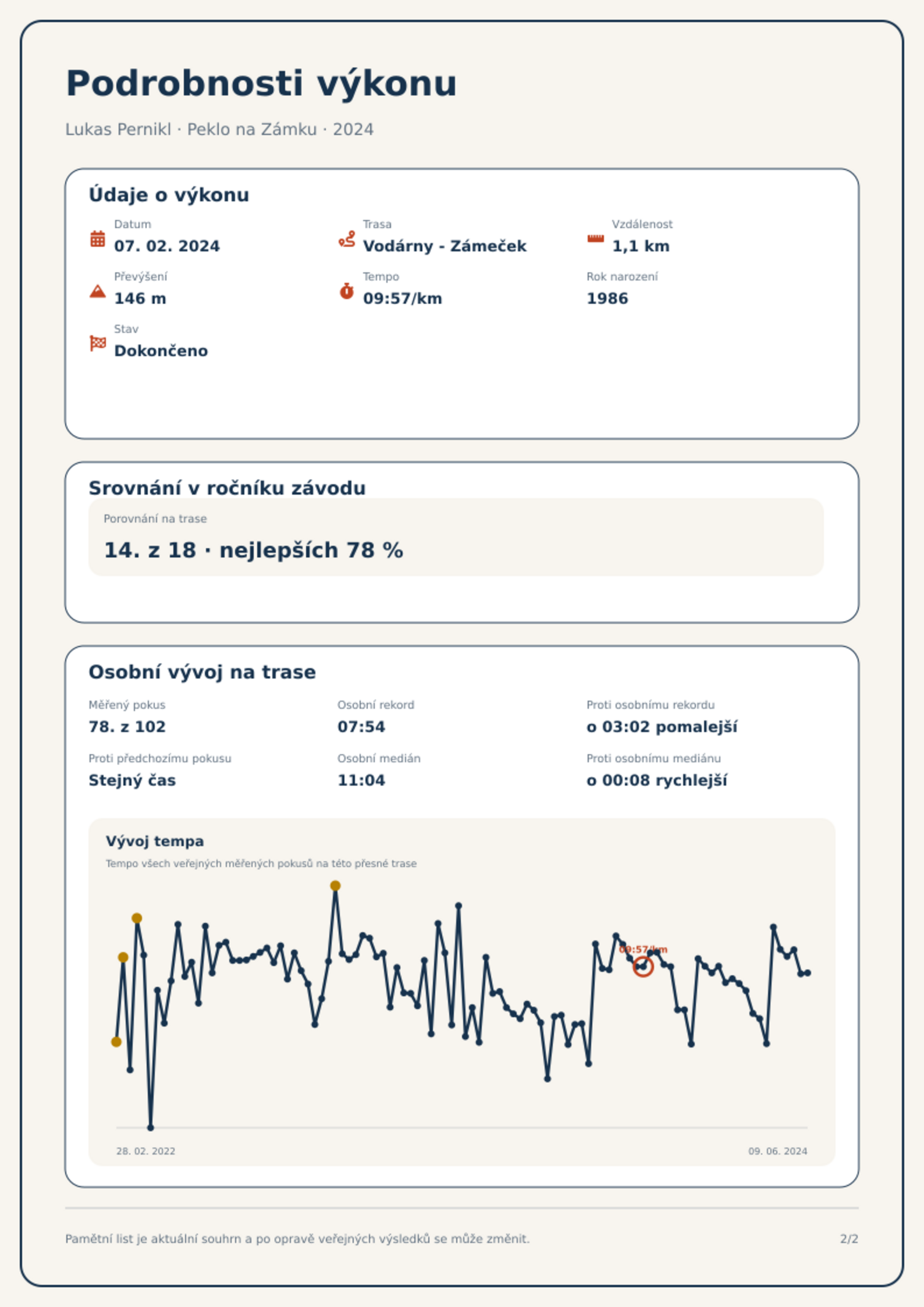
Task: Click the checkered flag icon next to Stav
Action: (98, 343)
